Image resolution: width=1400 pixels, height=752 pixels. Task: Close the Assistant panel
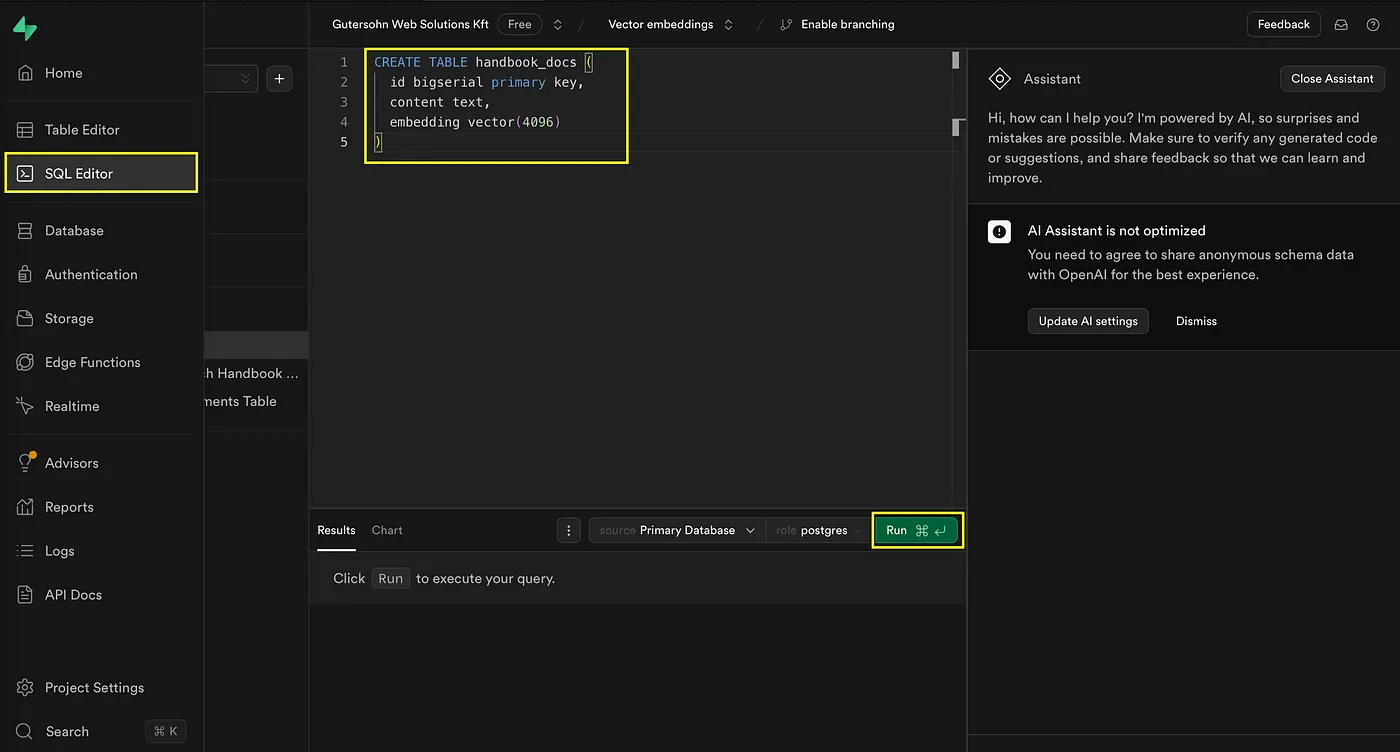(1332, 79)
